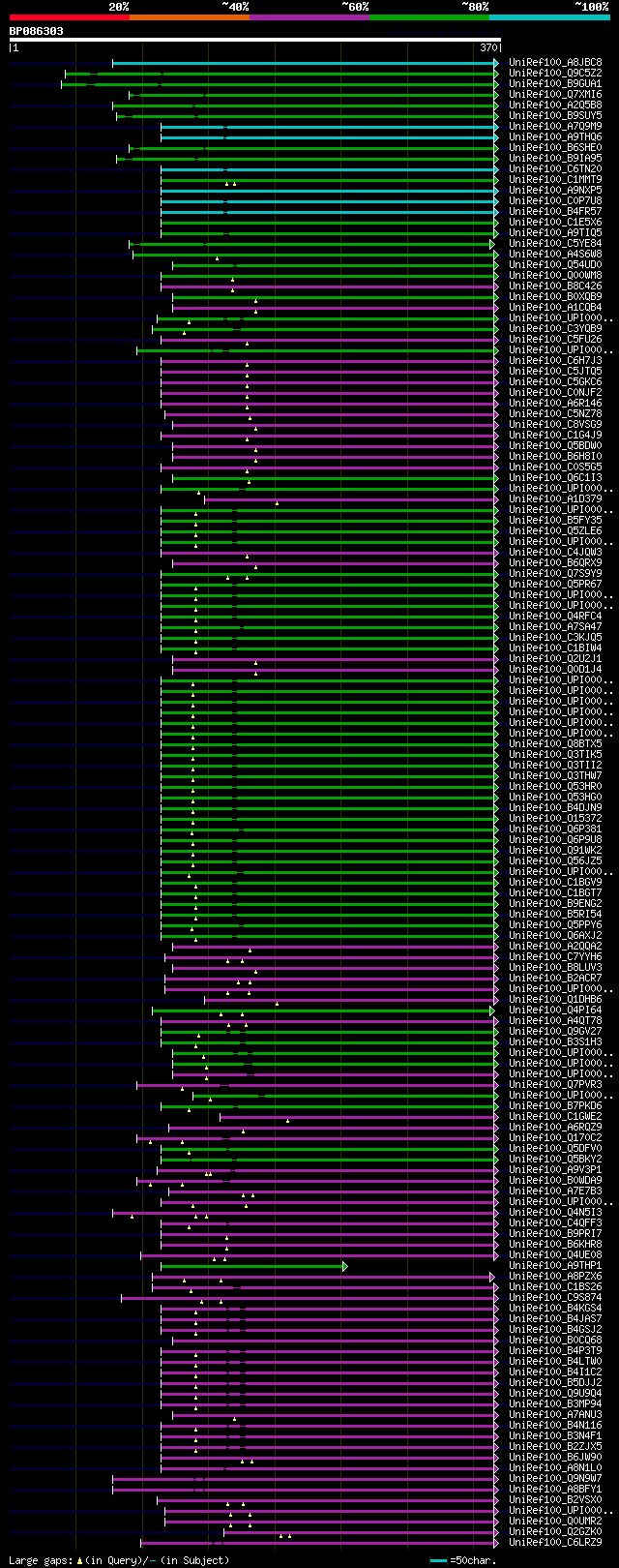Click hit label UniRef100_B8C426
619x1568 pixels.
coord(555,286)
